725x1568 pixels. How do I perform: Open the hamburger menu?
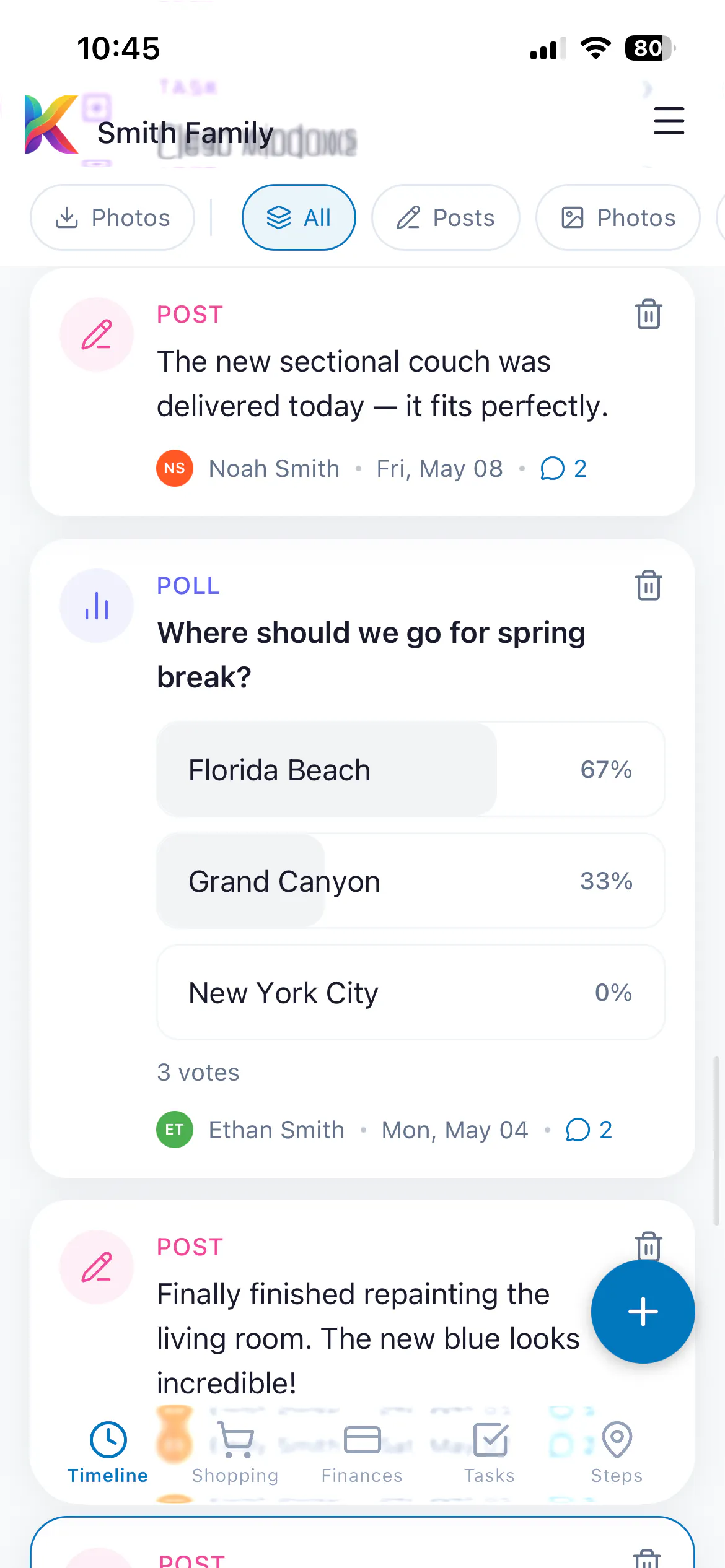(669, 121)
